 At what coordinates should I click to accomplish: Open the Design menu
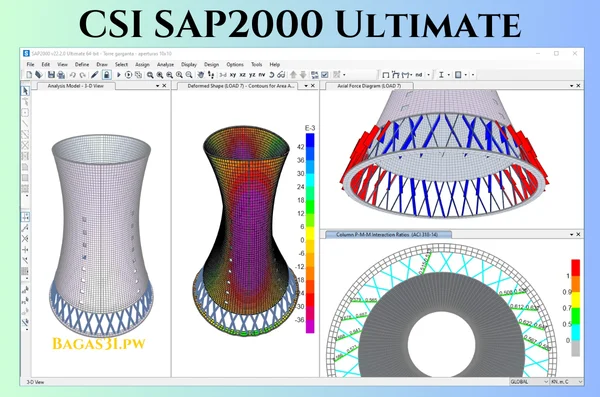pyautogui.click(x=211, y=64)
